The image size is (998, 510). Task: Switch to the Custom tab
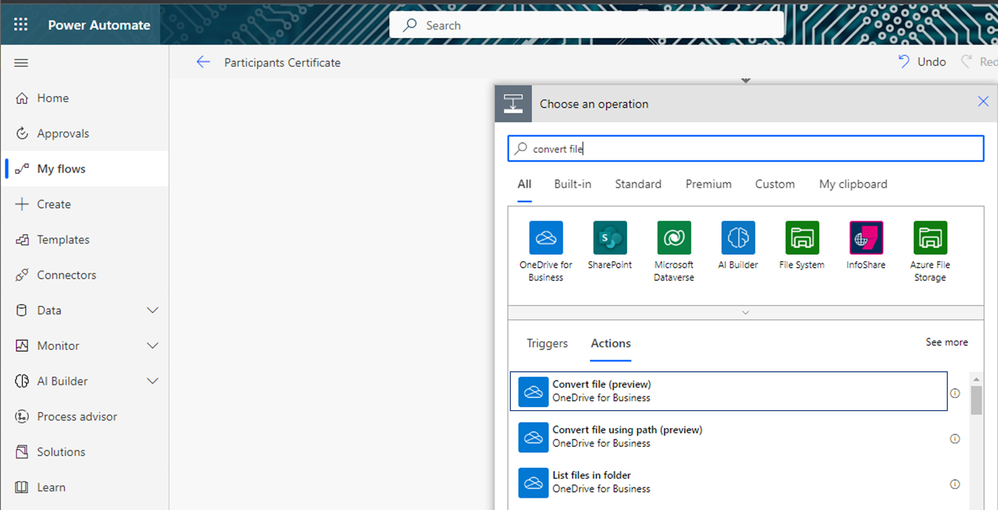point(775,184)
